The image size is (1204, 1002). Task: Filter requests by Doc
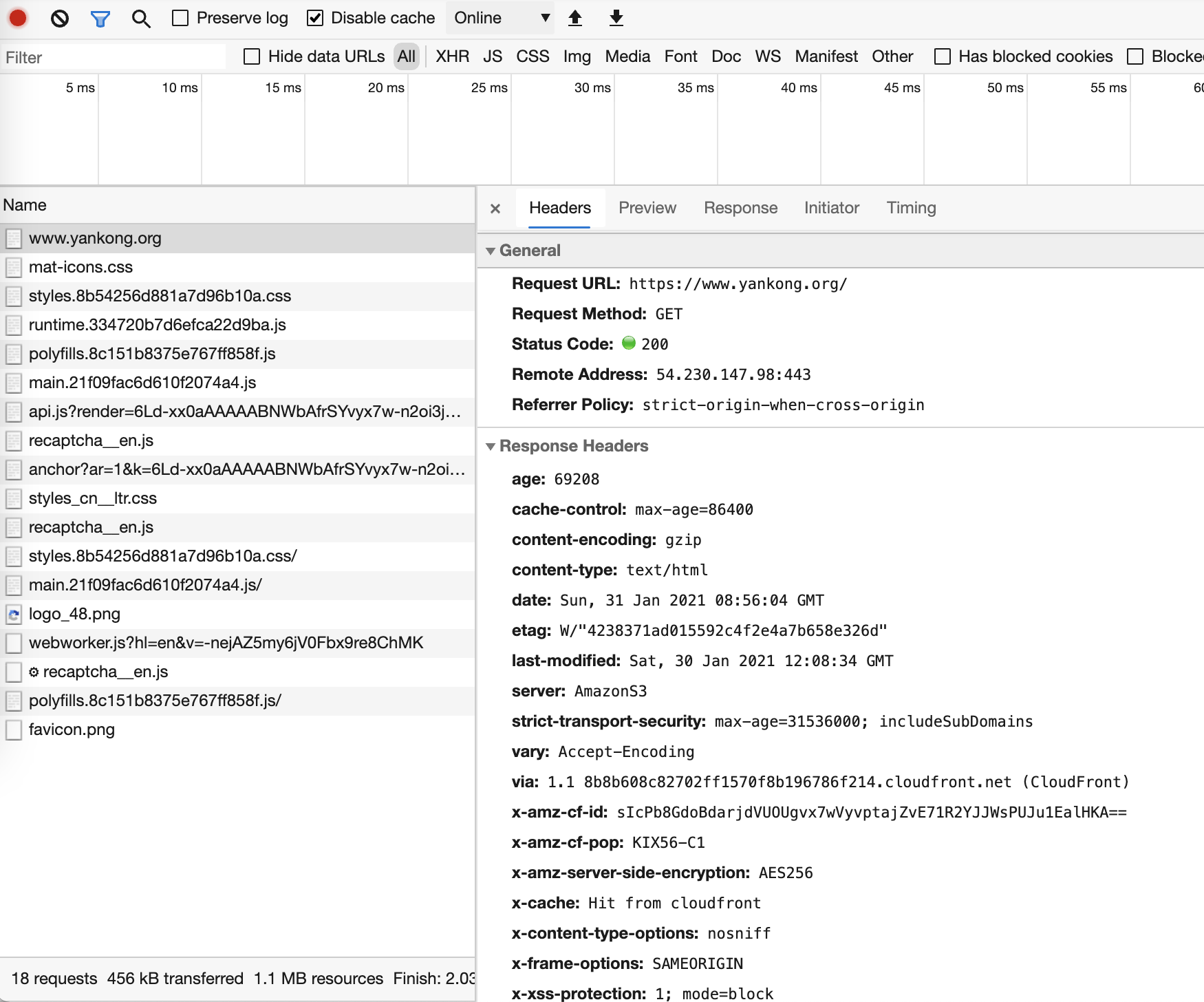click(727, 56)
